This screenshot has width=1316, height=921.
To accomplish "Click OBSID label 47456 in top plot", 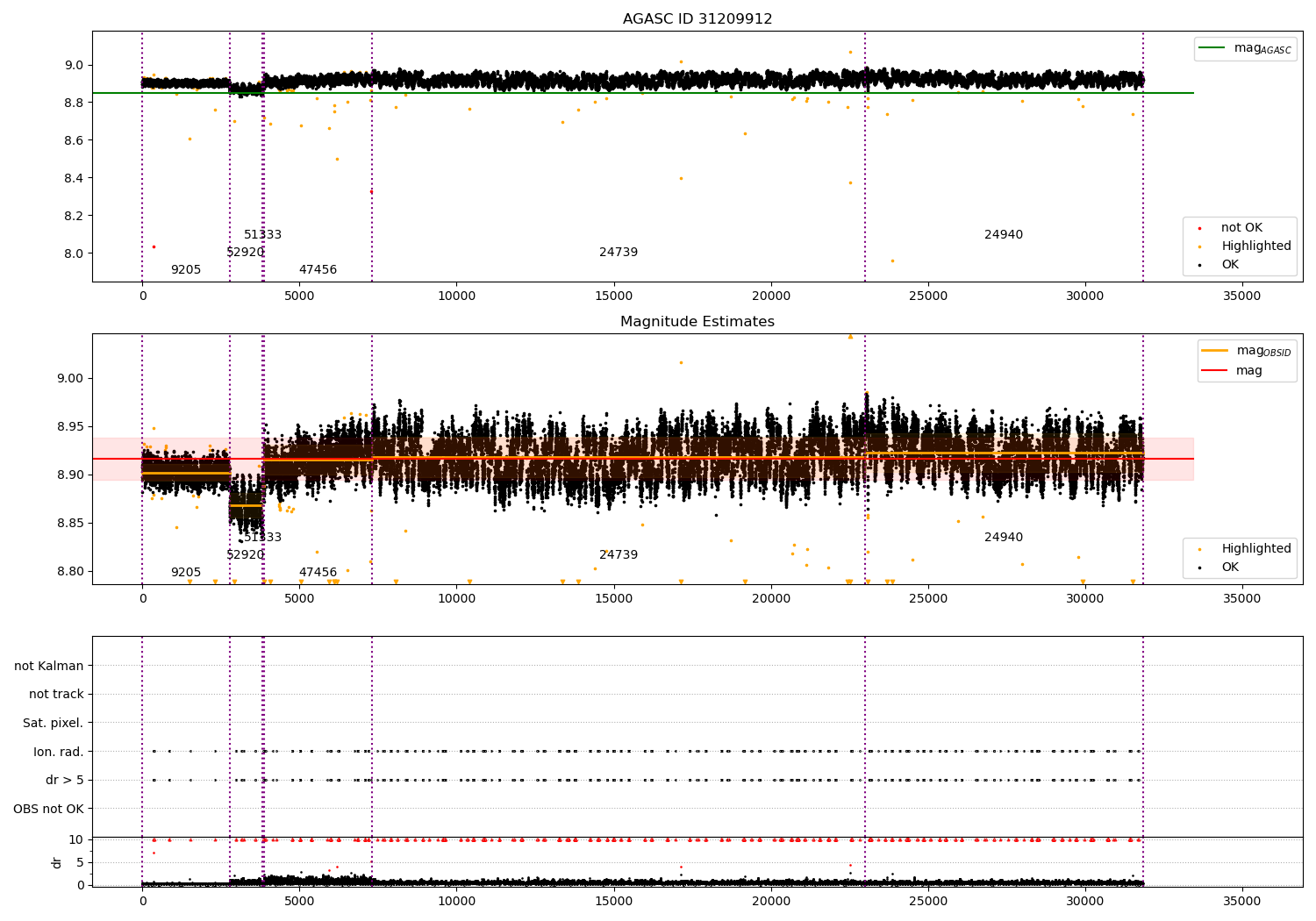I will click(318, 269).
